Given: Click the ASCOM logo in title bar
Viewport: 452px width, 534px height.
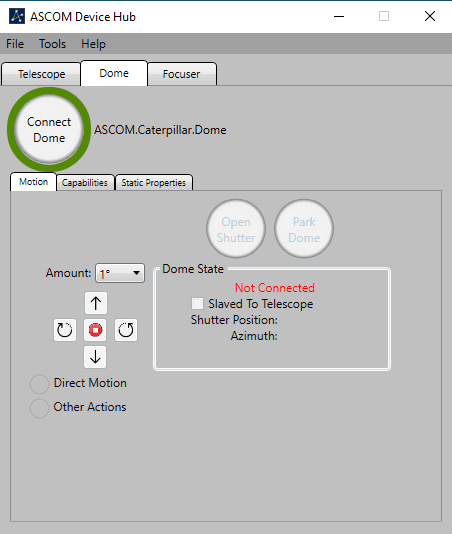Looking at the screenshot, I should tap(17, 16).
